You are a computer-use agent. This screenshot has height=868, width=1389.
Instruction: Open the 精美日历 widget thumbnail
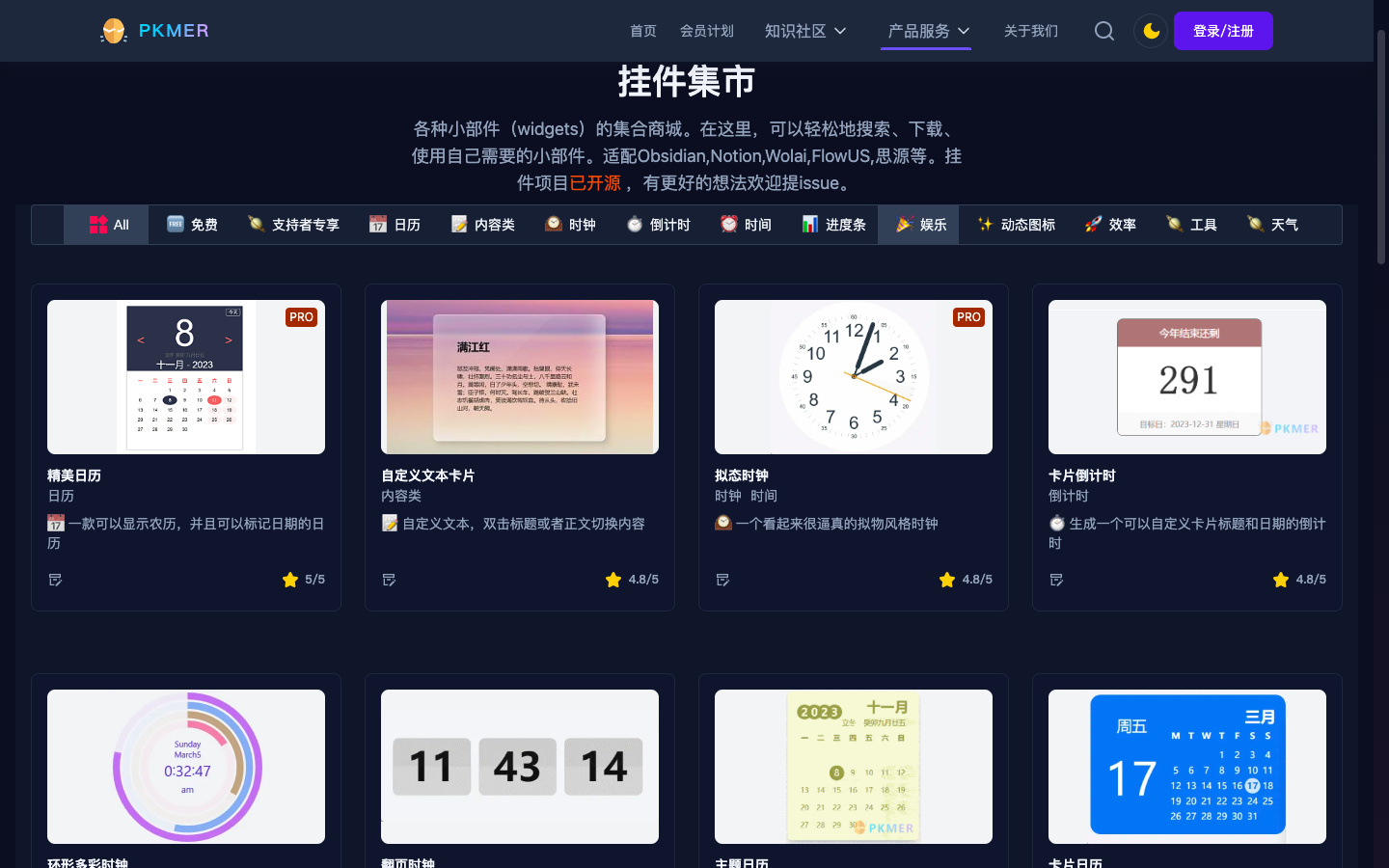(x=186, y=377)
